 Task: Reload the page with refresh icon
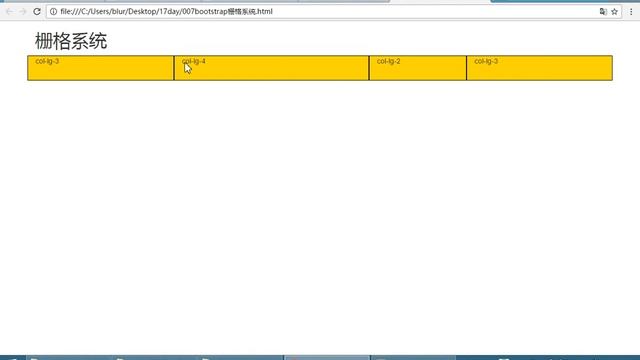click(x=37, y=11)
